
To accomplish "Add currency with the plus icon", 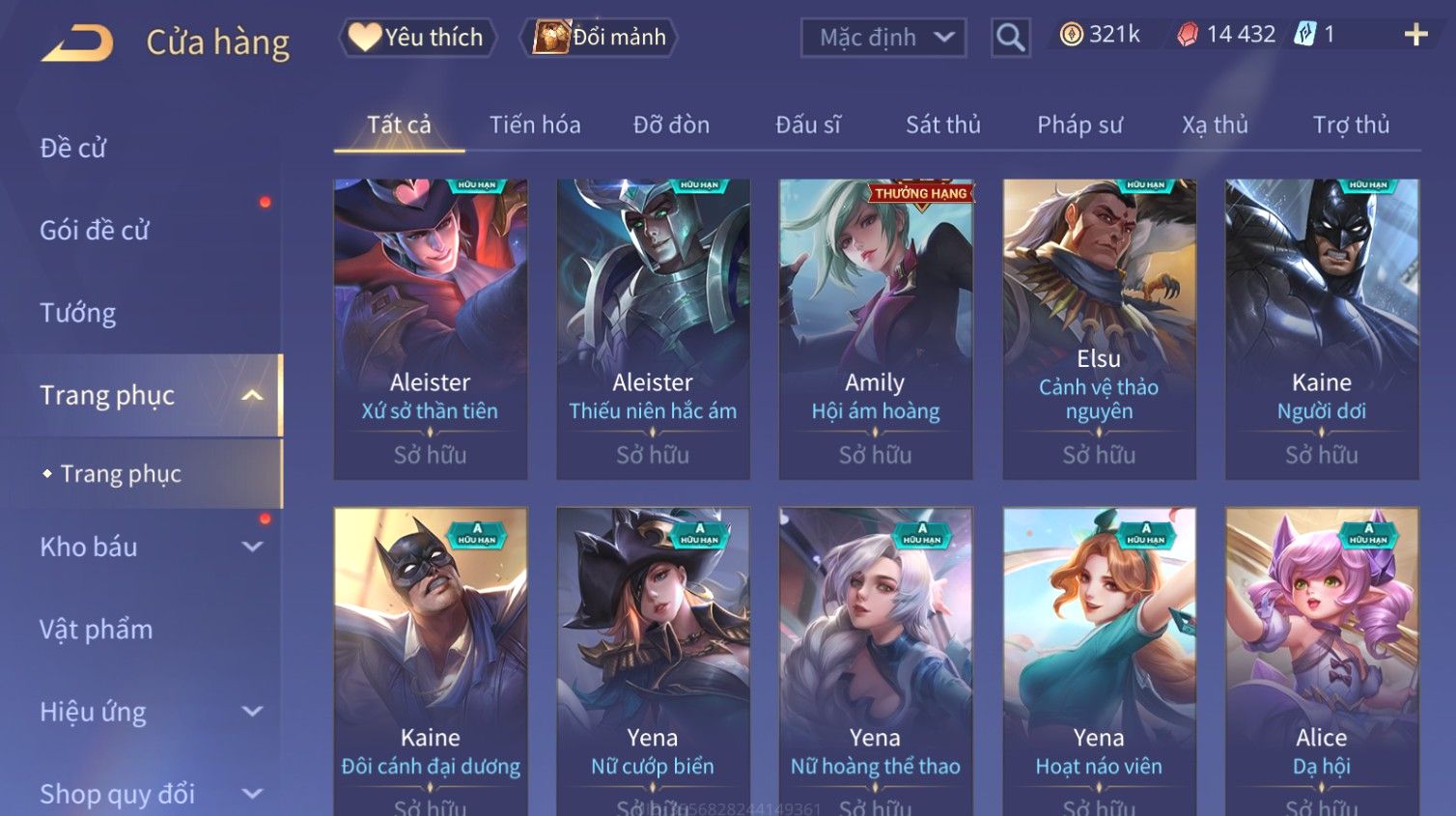I will (x=1415, y=35).
